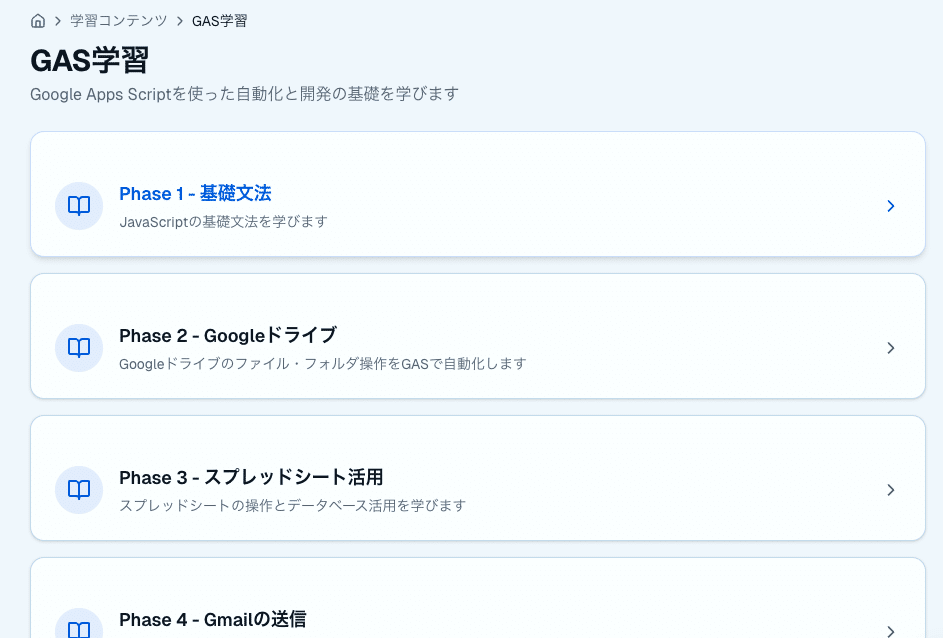Open the 学習コンテンツ breadcrumb link
The height and width of the screenshot is (638, 943).
point(117,20)
